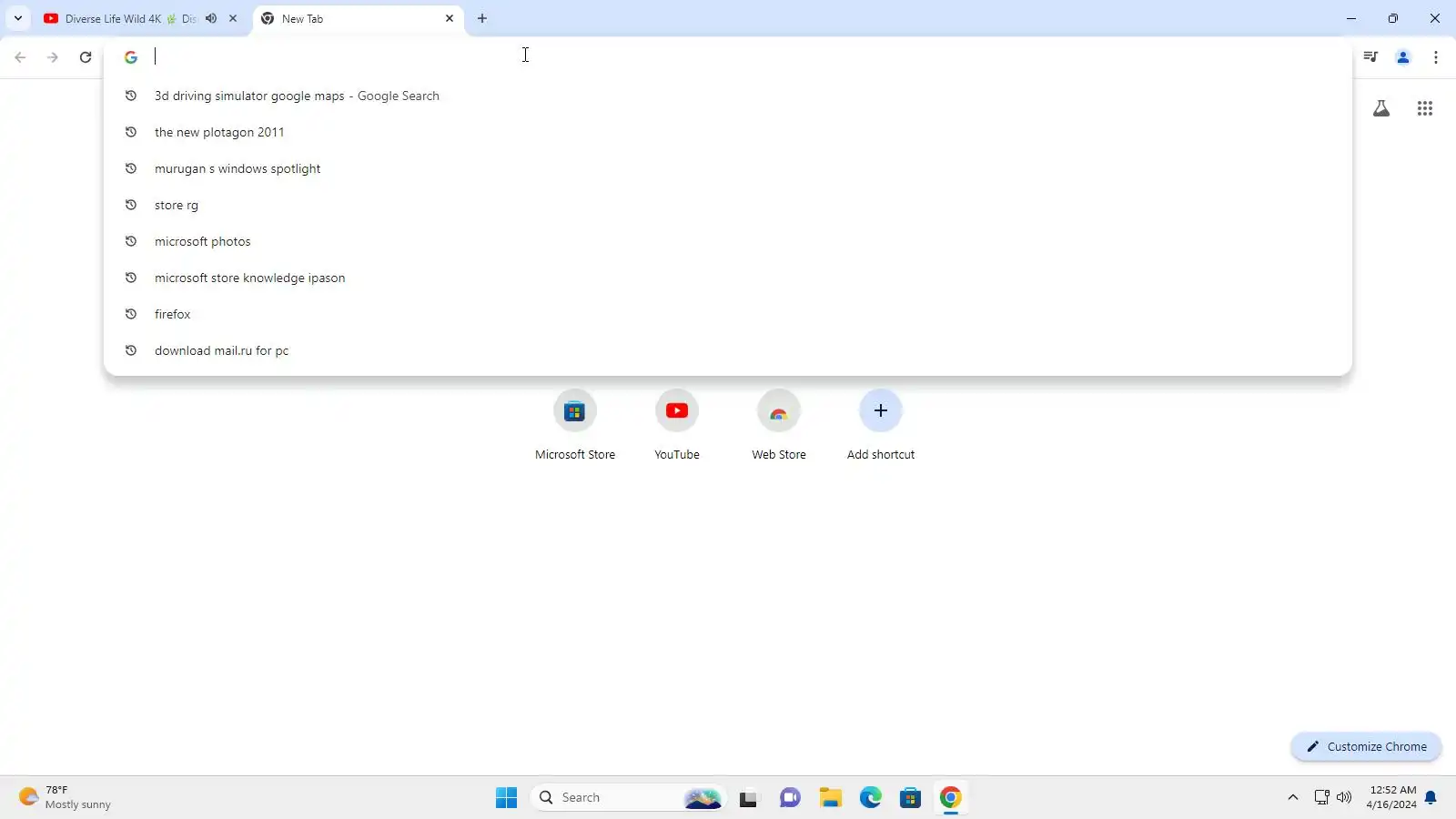The height and width of the screenshot is (819, 1456).
Task: Click the Chrome icon in the taskbar
Action: [x=951, y=797]
